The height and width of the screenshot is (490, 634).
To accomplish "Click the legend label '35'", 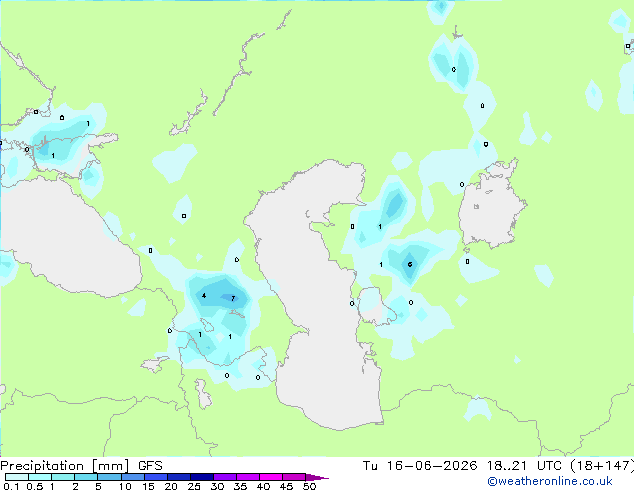I will point(240,486).
